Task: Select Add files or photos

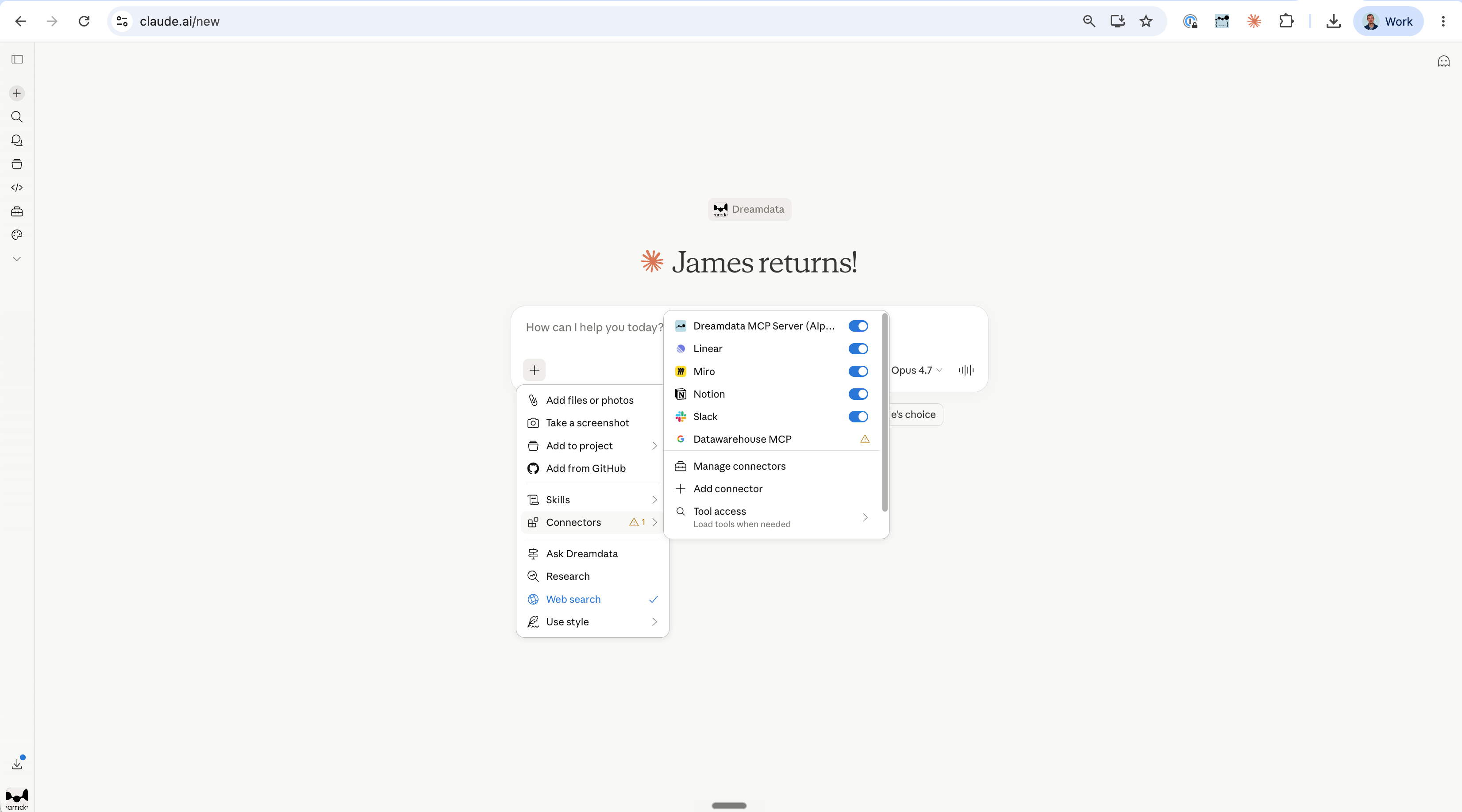Action: (592, 400)
